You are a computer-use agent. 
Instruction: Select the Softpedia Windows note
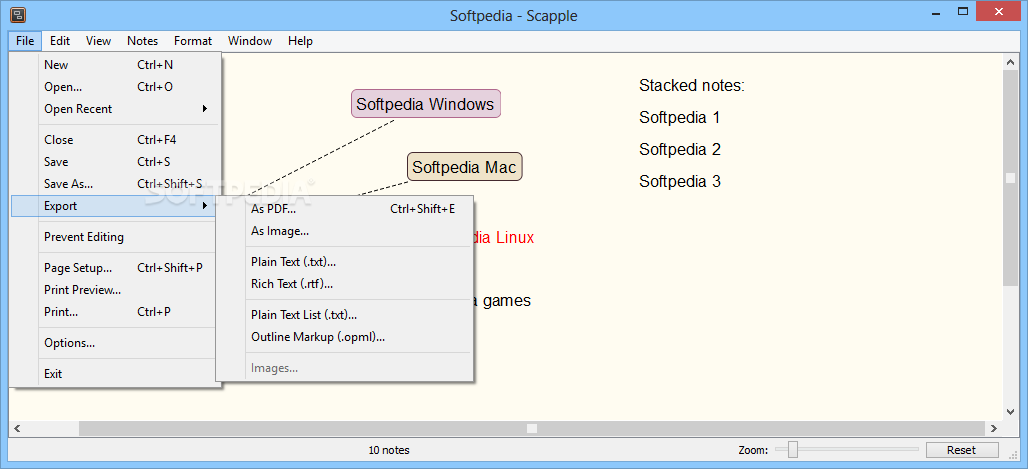click(x=425, y=104)
